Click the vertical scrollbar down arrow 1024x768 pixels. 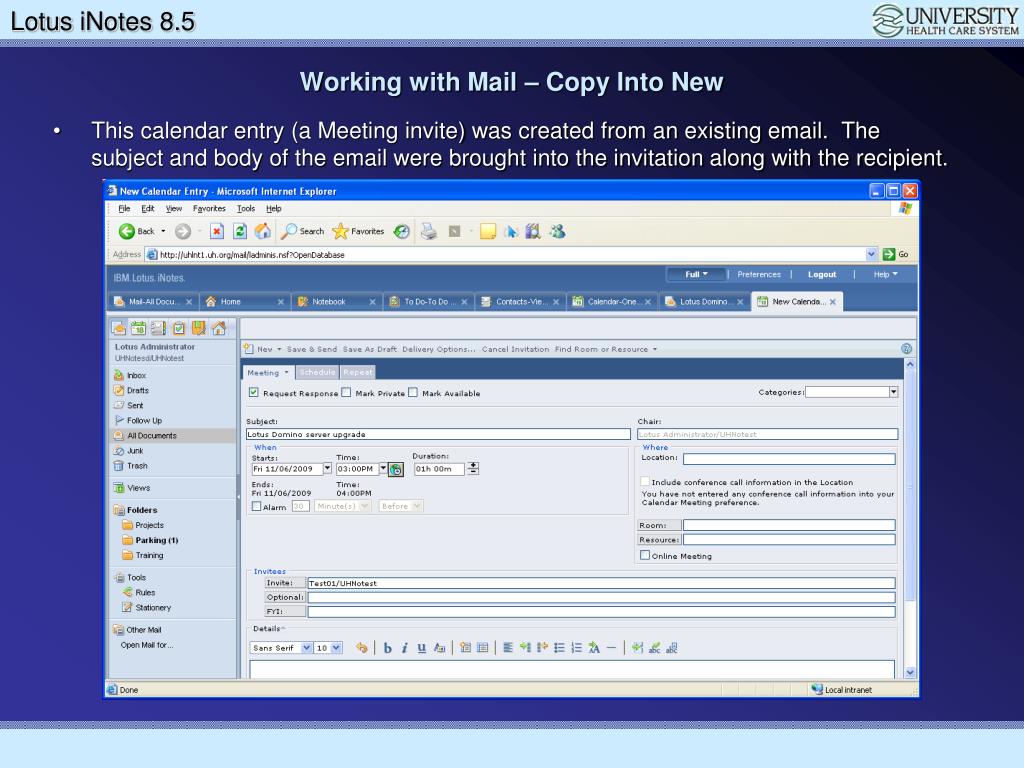pos(910,672)
